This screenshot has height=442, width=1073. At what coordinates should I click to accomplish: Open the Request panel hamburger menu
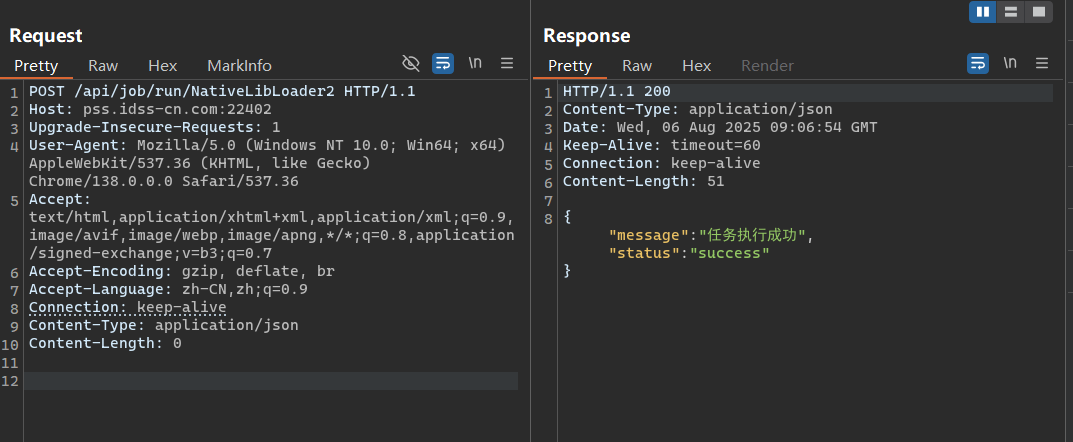(x=507, y=64)
